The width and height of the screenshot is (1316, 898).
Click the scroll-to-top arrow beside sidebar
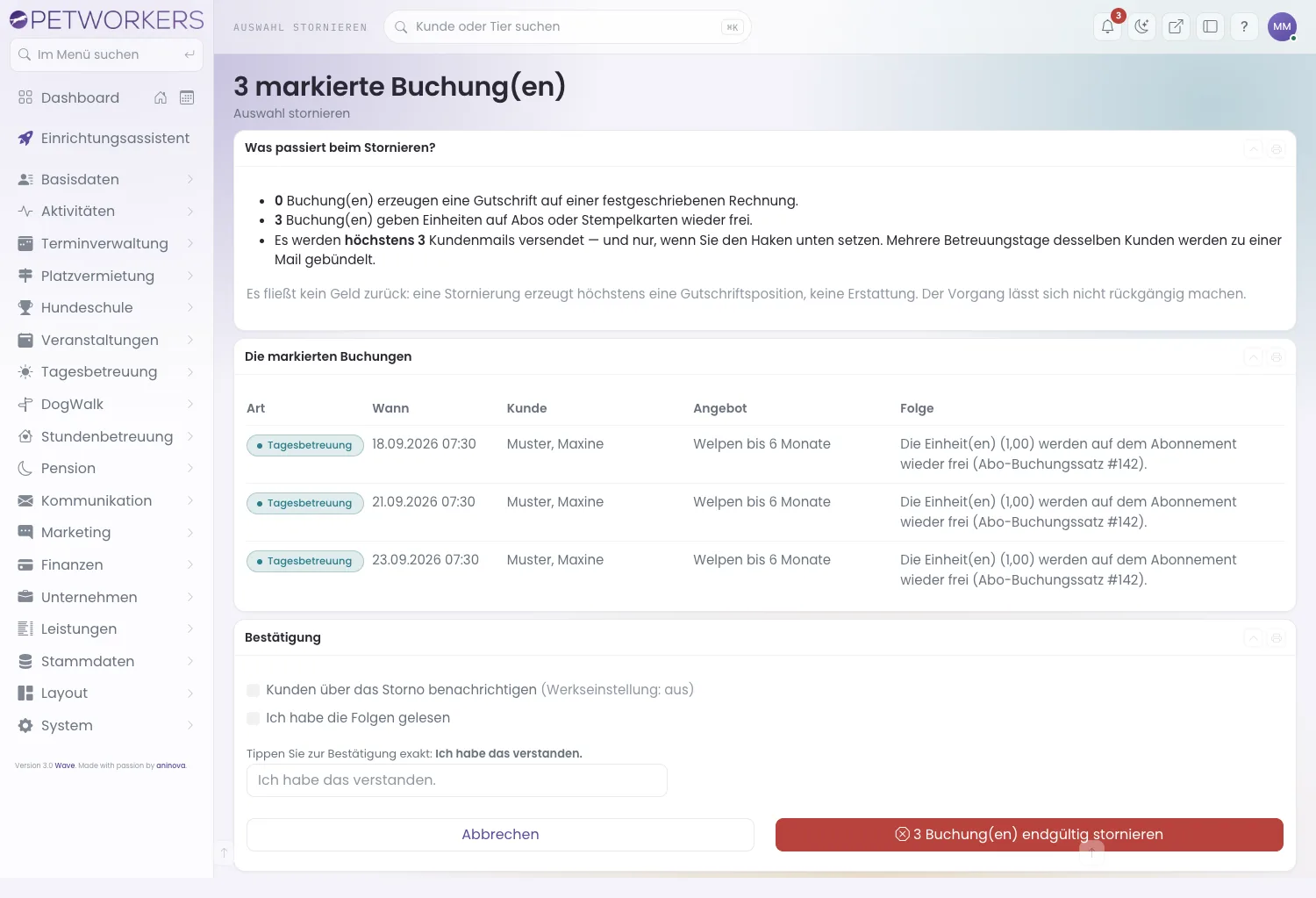click(224, 852)
